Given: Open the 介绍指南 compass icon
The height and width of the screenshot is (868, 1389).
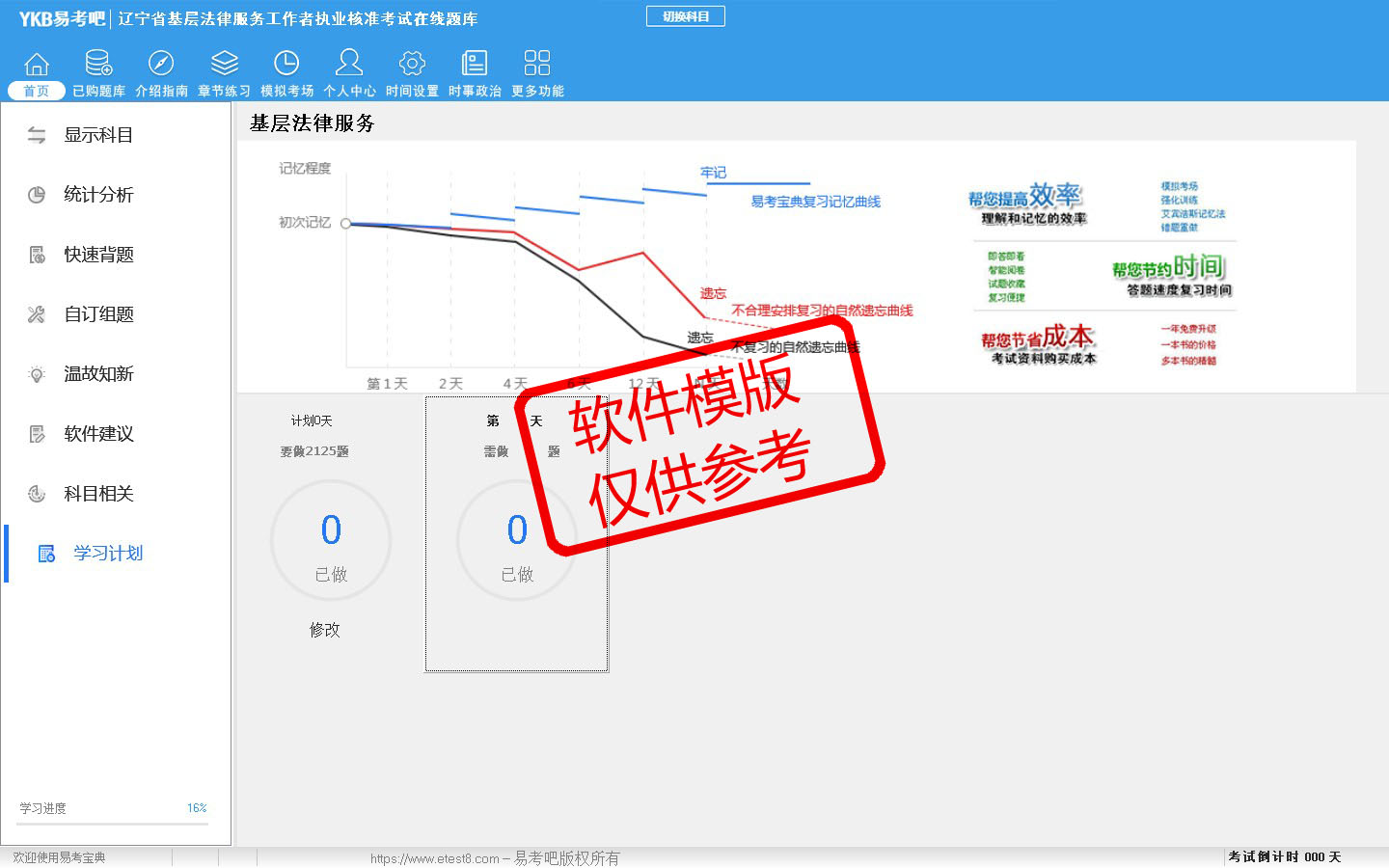Looking at the screenshot, I should point(161,65).
